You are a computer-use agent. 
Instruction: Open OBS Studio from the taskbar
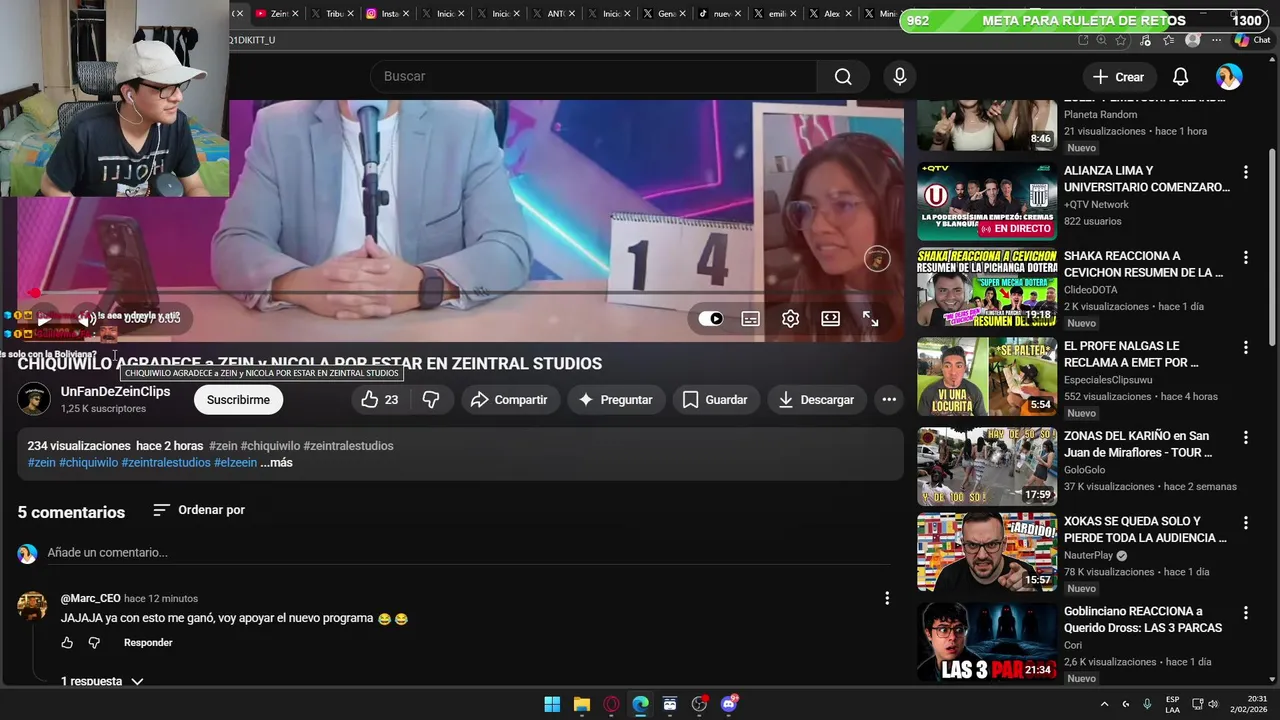[x=699, y=704]
